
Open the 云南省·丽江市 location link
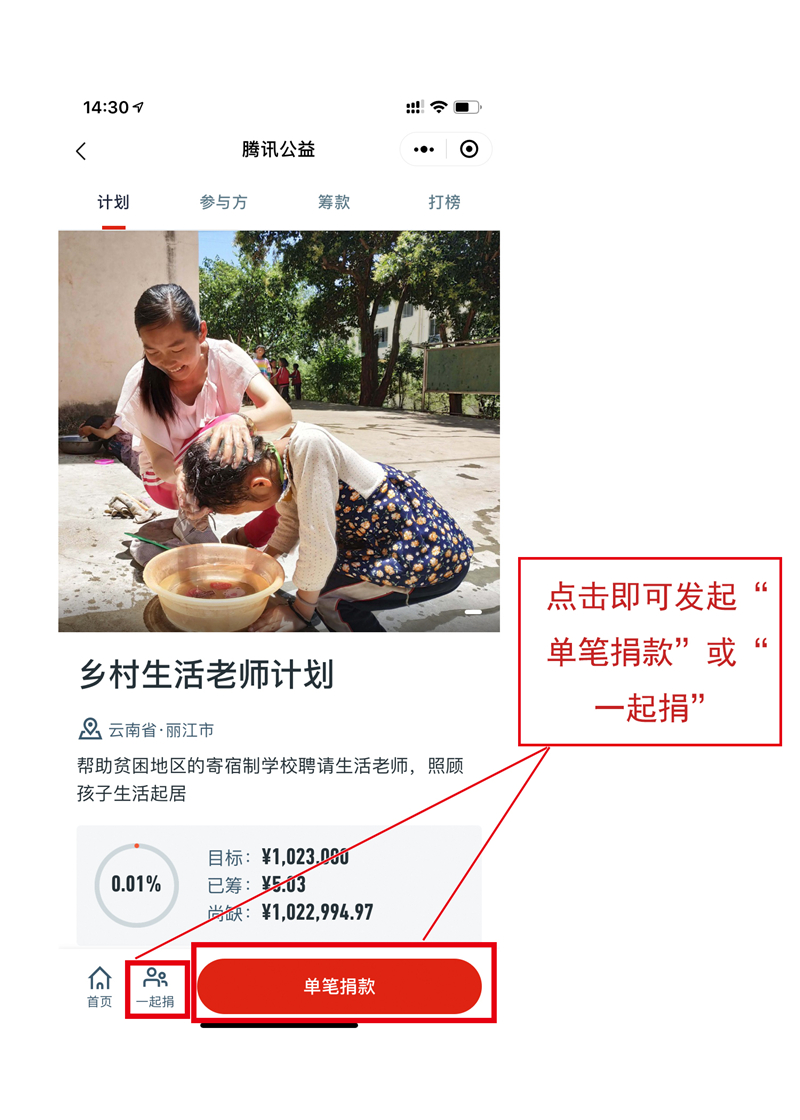pos(161,730)
